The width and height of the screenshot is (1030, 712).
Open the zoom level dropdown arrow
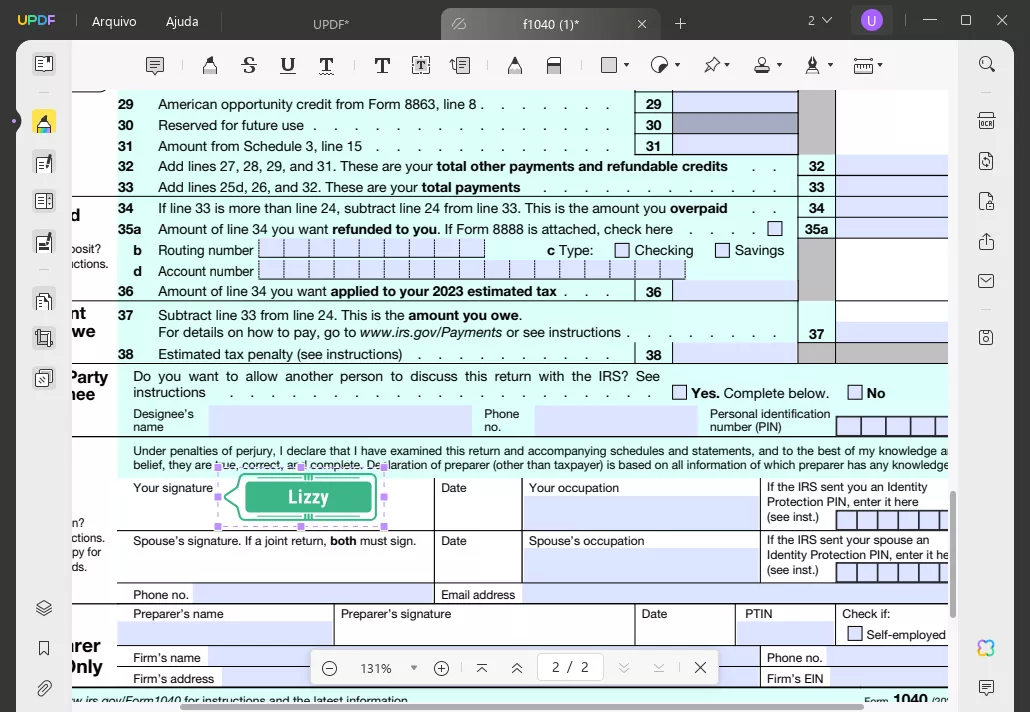click(x=414, y=668)
